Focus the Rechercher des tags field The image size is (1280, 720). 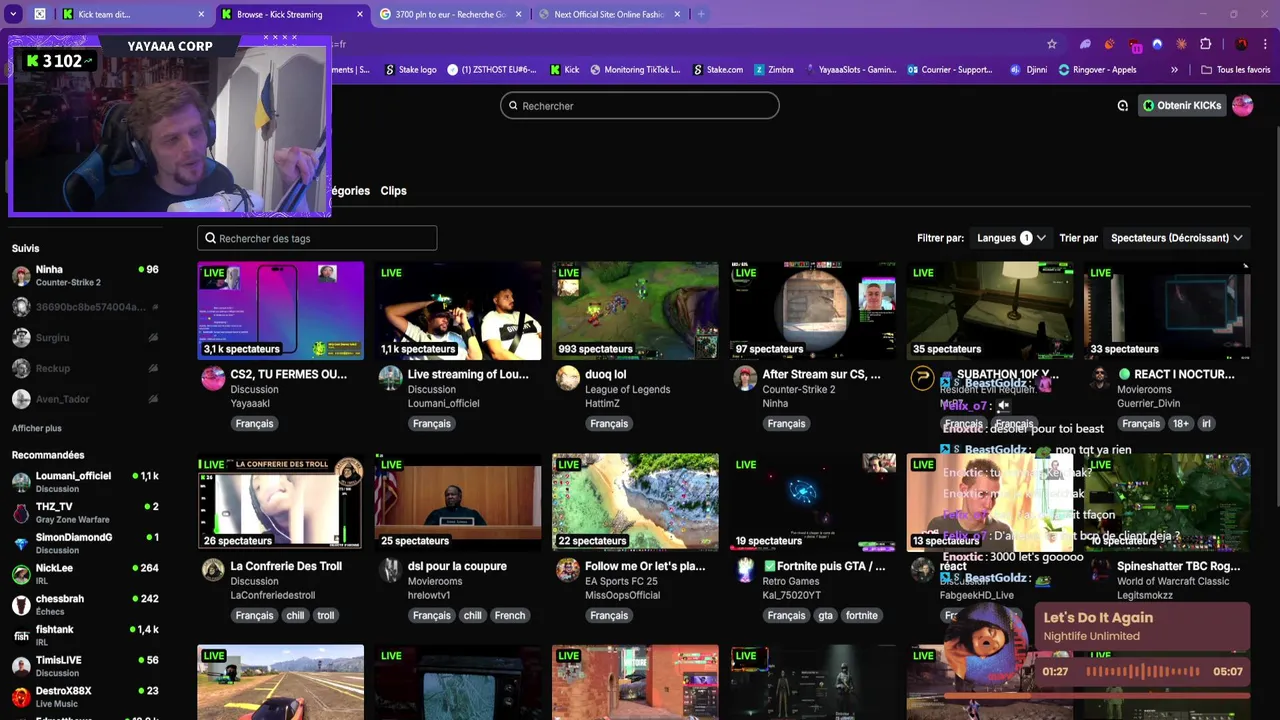click(x=317, y=238)
